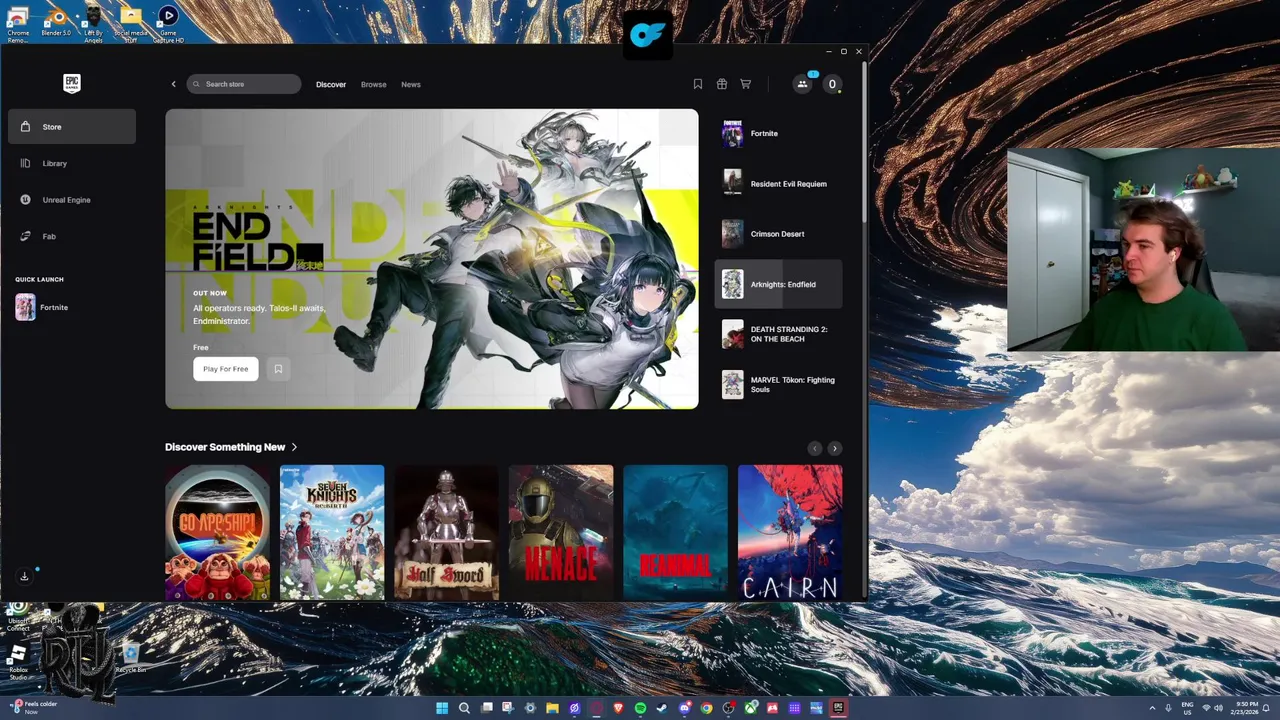Select Fortnite in the featured list
Image resolution: width=1280 pixels, height=720 pixels.
pyautogui.click(x=778, y=133)
